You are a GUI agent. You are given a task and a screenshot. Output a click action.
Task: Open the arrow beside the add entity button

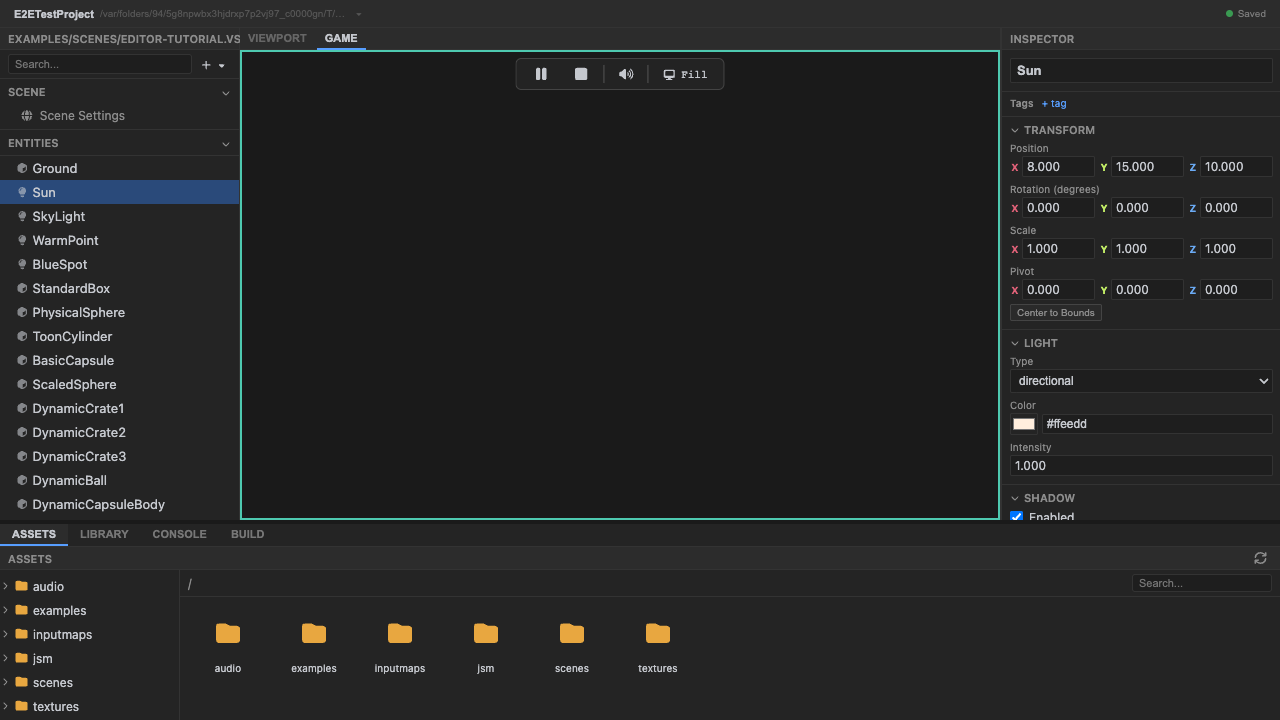tap(222, 65)
